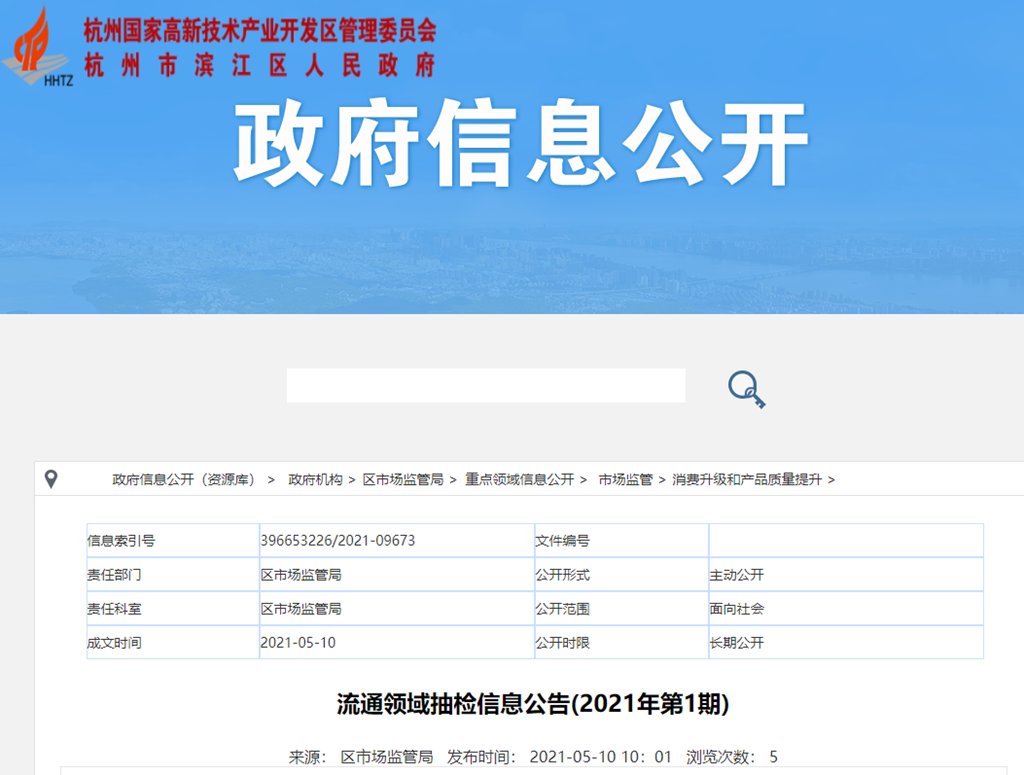Click the 公开形式 label cell
The width and height of the screenshot is (1024, 775).
pos(622,575)
